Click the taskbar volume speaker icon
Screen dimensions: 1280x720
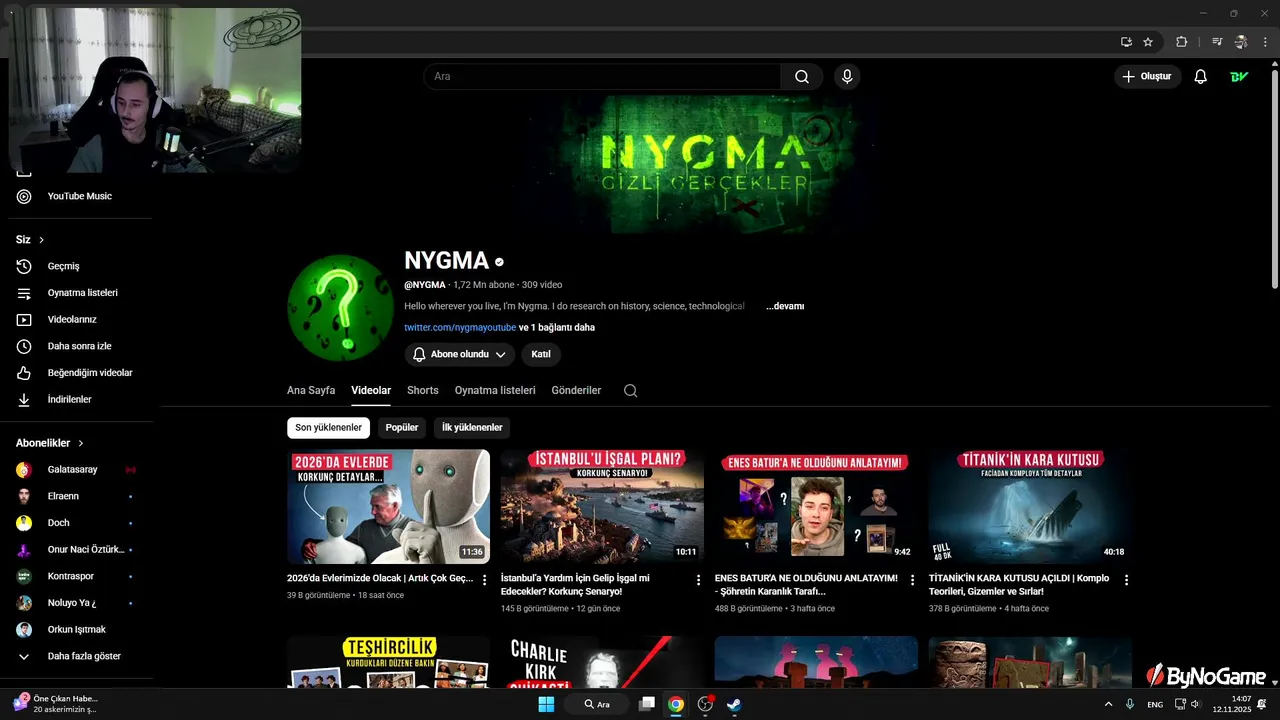[x=1195, y=704]
